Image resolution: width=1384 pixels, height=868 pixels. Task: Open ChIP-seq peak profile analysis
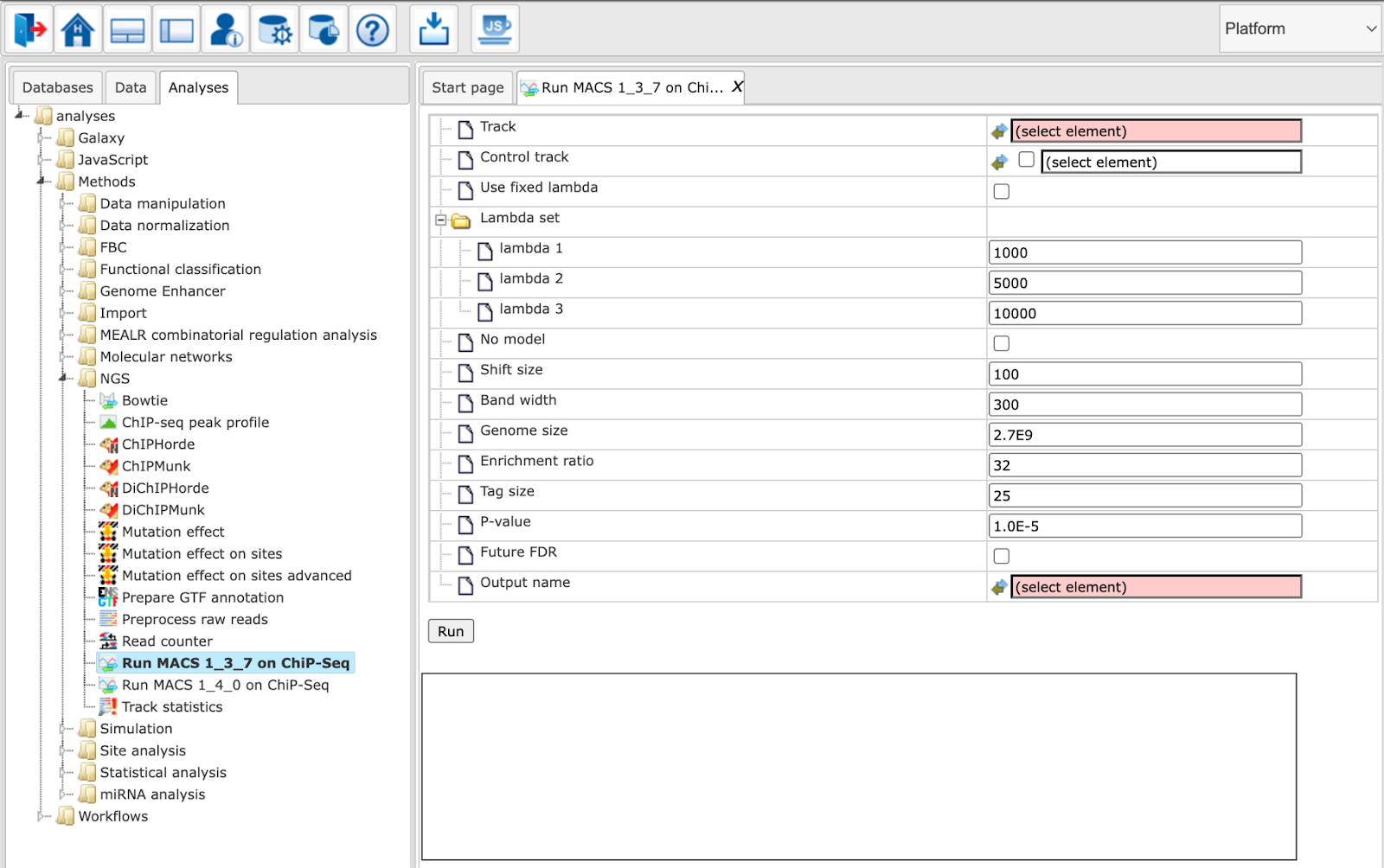195,422
